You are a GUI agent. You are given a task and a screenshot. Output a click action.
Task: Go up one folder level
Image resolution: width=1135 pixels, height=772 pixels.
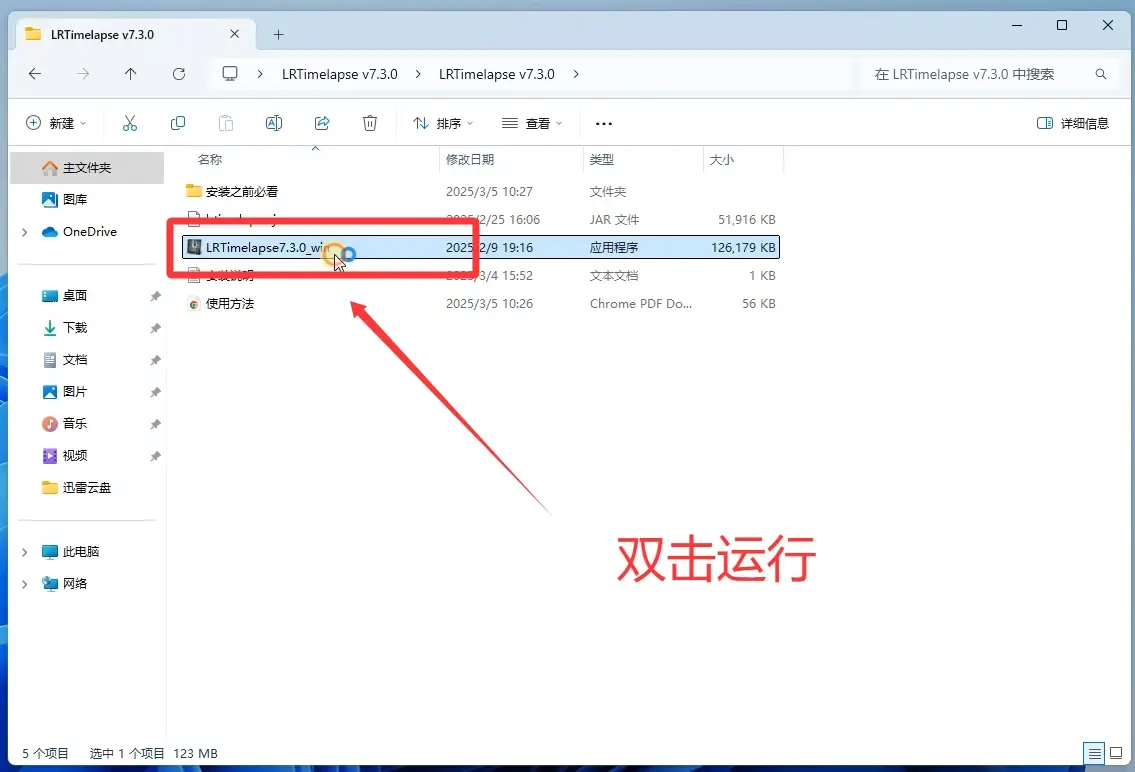[130, 74]
